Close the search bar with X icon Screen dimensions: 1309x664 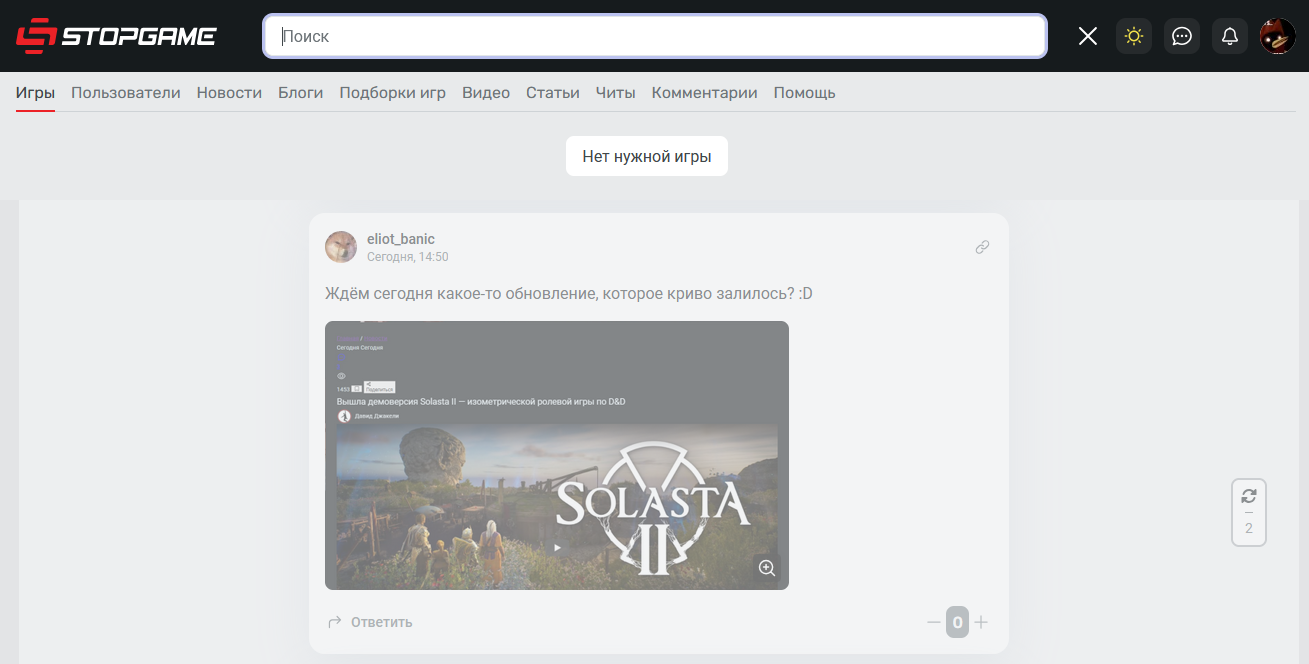[1088, 36]
